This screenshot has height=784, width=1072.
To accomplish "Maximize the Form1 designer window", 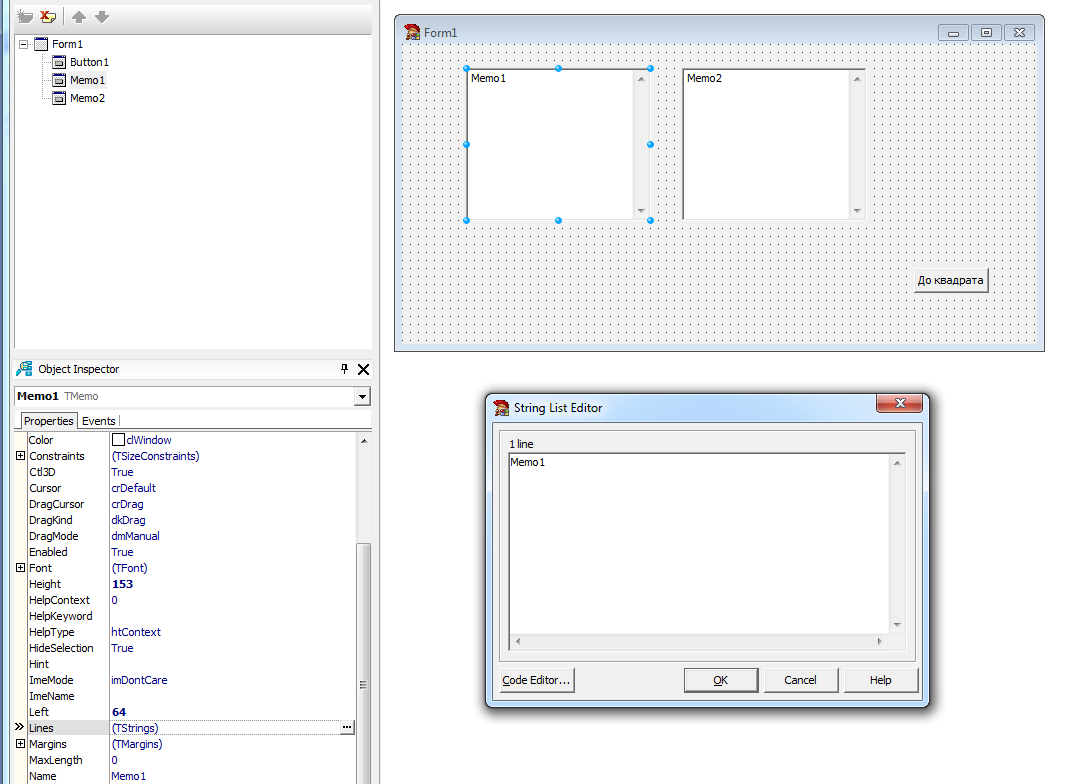I will (x=987, y=33).
